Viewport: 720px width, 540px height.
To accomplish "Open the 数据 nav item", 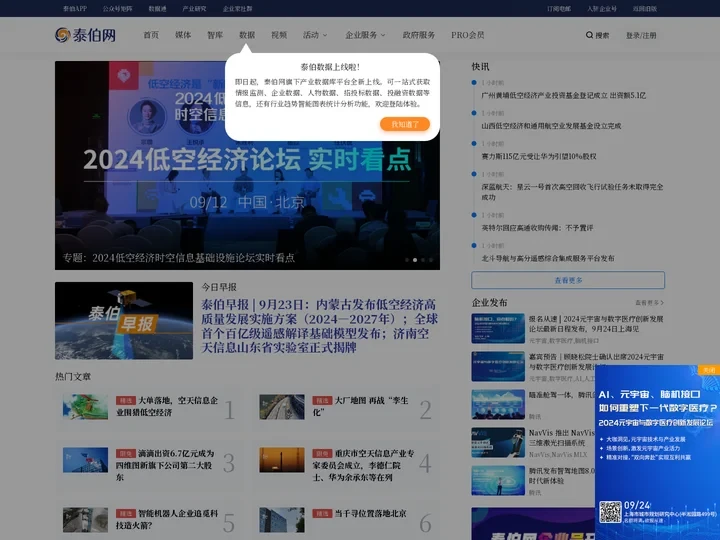I will click(x=247, y=35).
